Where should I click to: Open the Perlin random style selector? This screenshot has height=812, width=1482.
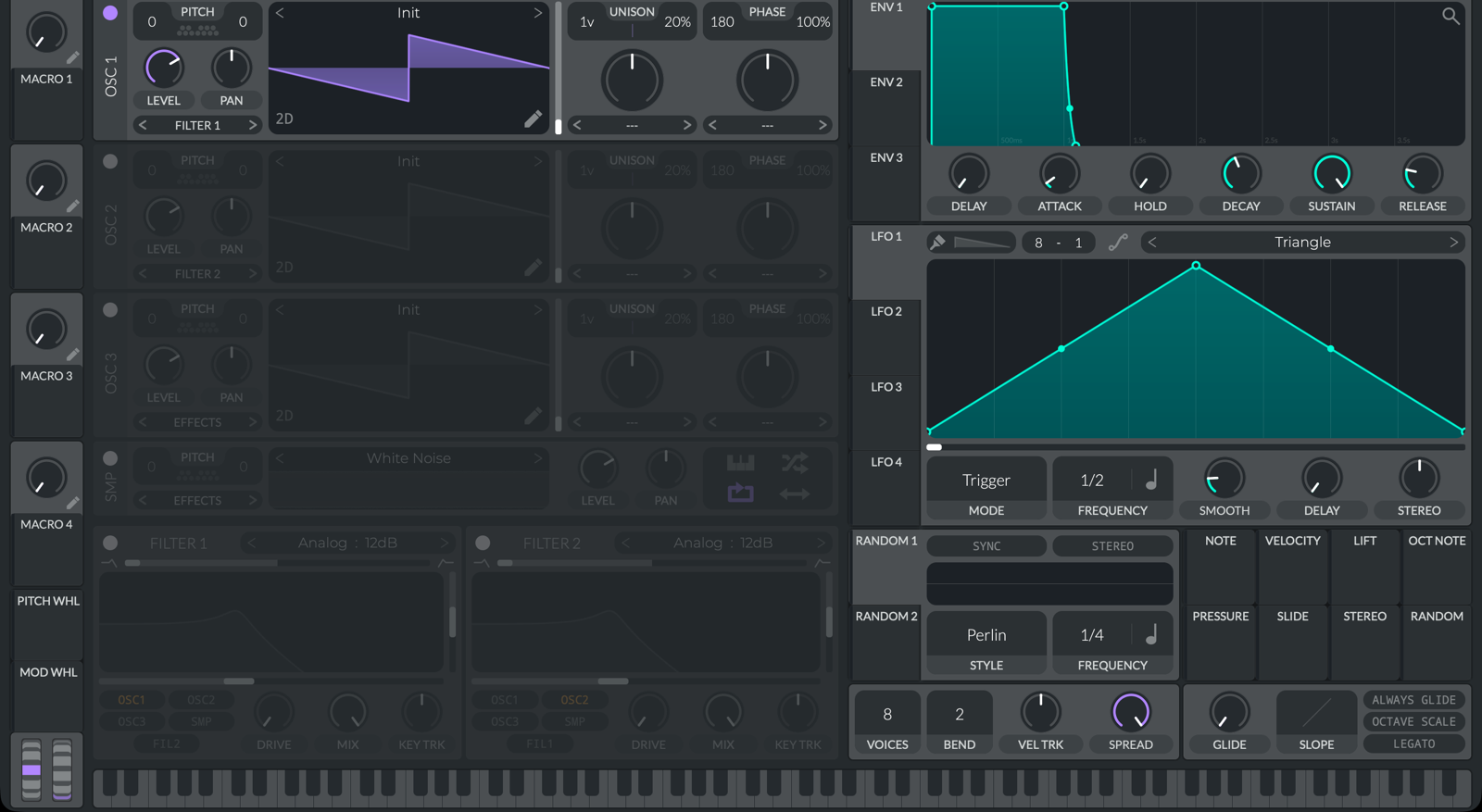tap(986, 634)
